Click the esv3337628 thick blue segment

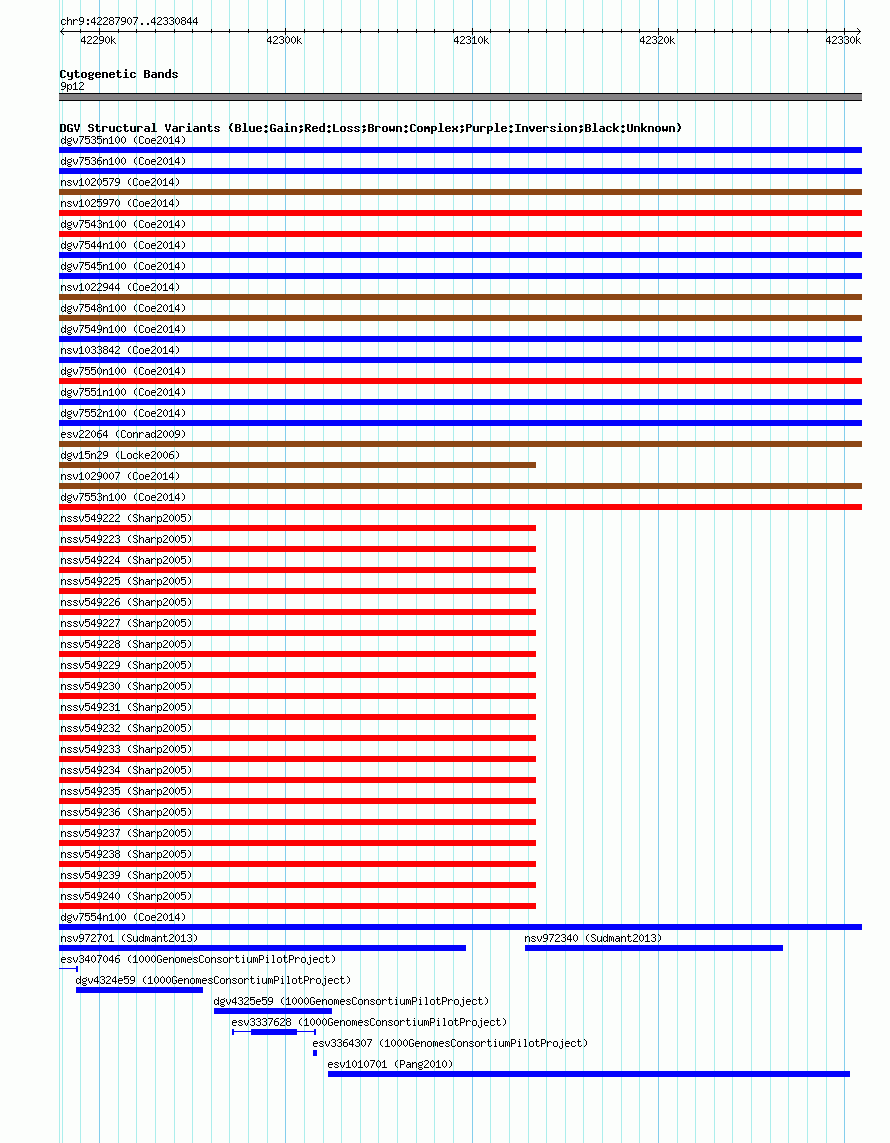273,1032
